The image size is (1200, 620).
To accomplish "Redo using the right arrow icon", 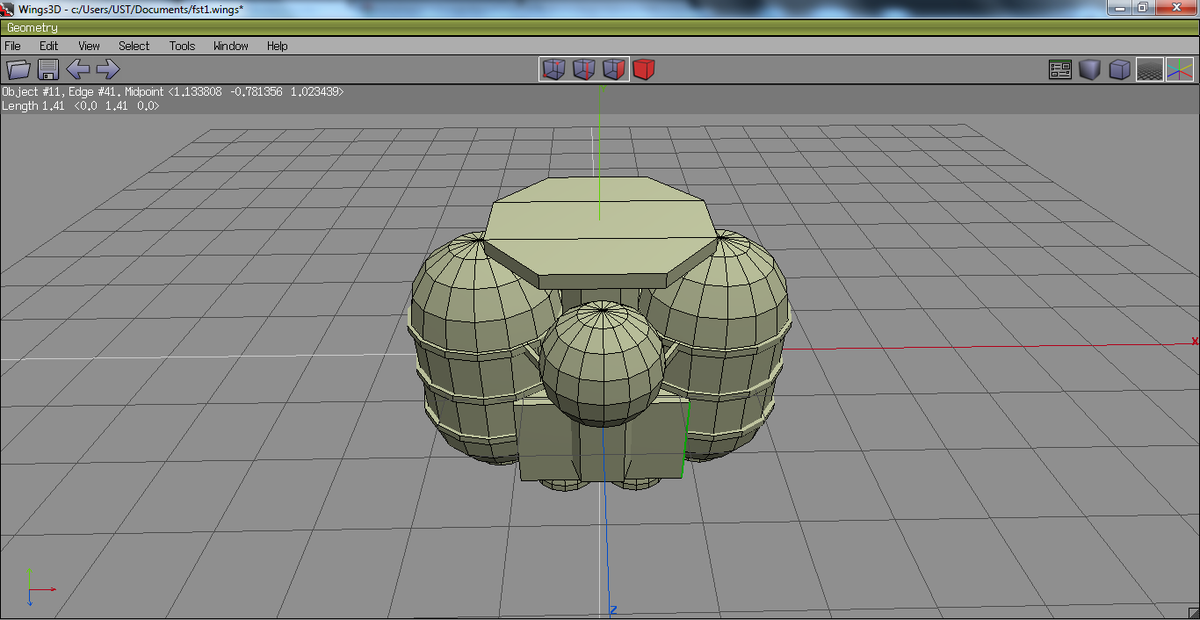I will [108, 69].
